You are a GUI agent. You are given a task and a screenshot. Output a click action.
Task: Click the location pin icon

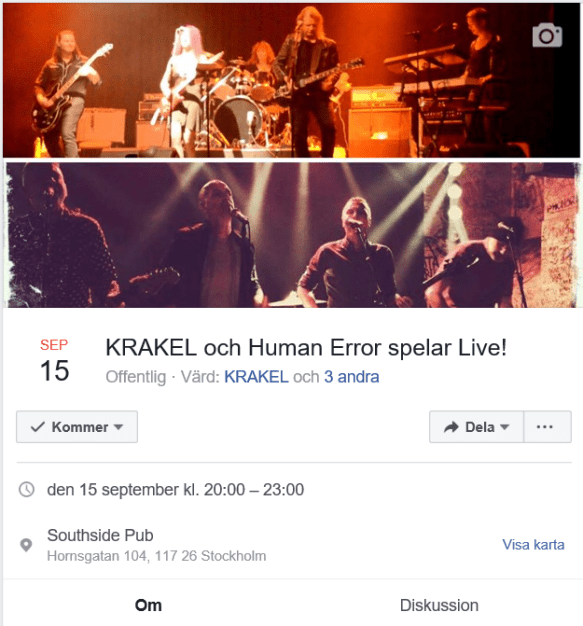[26, 545]
